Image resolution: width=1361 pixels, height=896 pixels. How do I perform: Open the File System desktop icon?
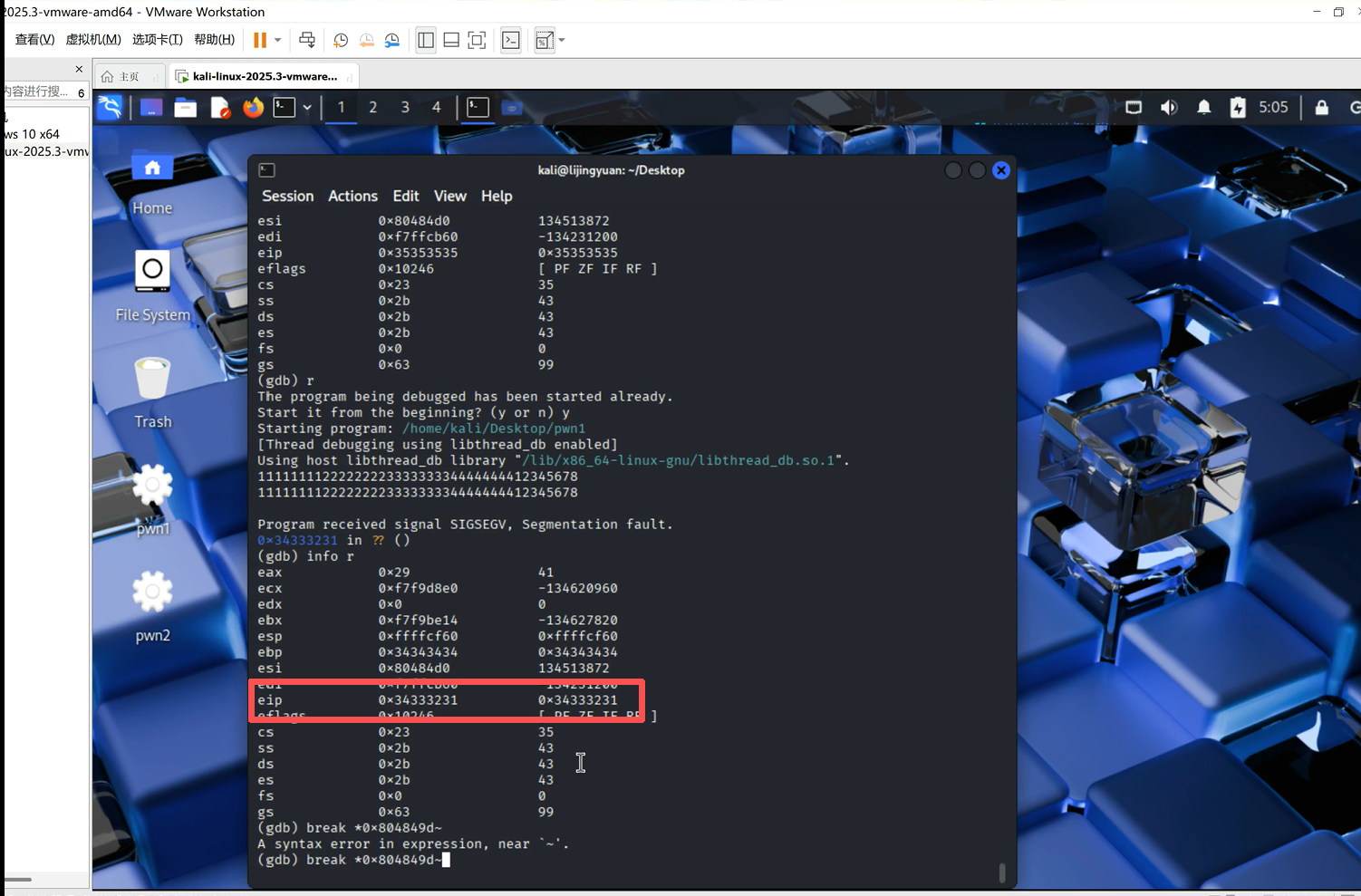tap(152, 287)
